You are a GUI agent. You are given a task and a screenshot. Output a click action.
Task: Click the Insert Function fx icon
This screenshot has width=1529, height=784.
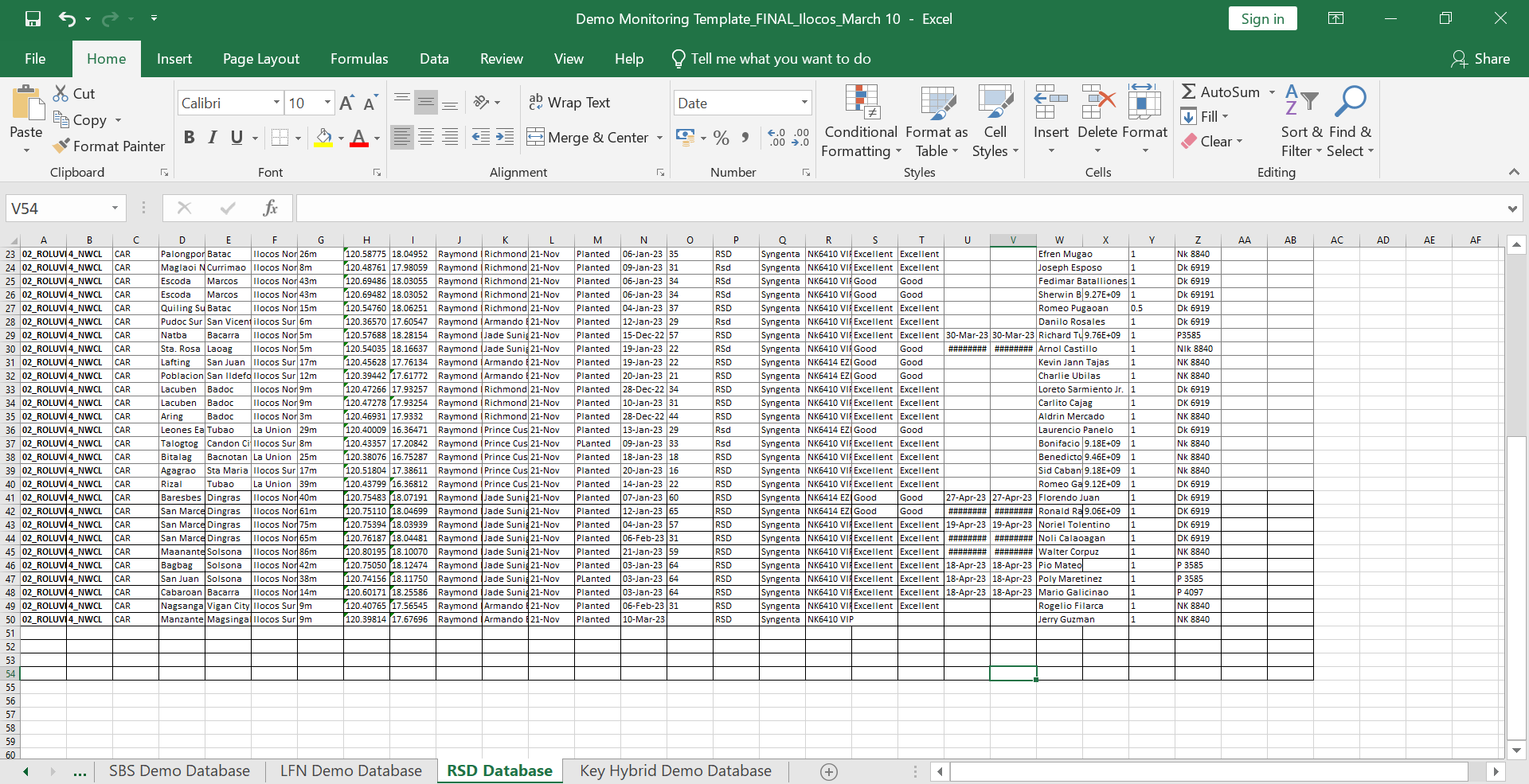(x=270, y=208)
